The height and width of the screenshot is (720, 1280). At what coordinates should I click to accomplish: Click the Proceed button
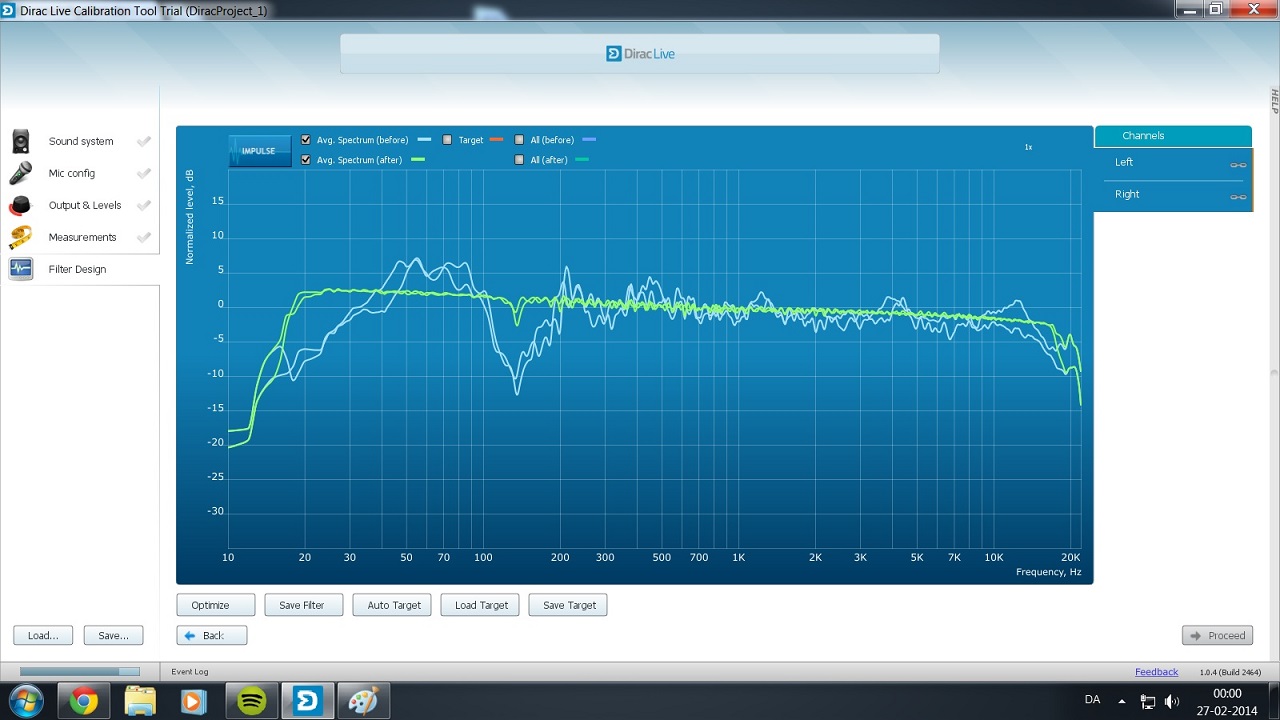click(x=1217, y=635)
